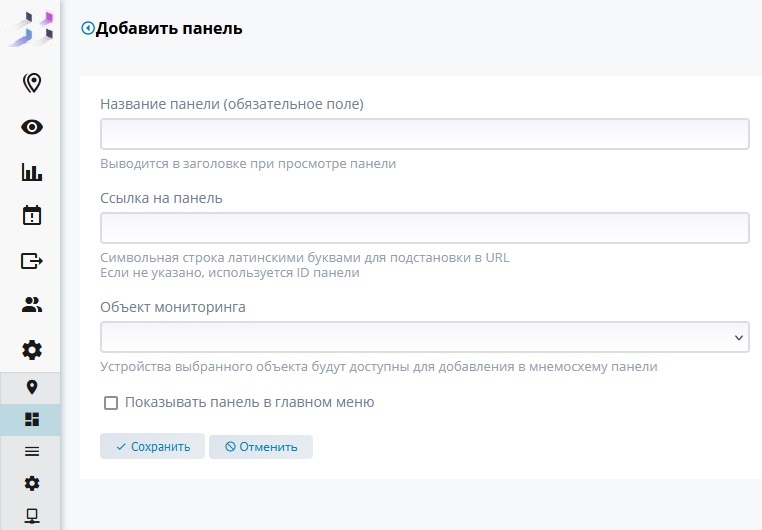Image resolution: width=762 pixels, height=530 pixels.
Task: Open the map location pin section
Action: coord(32,82)
